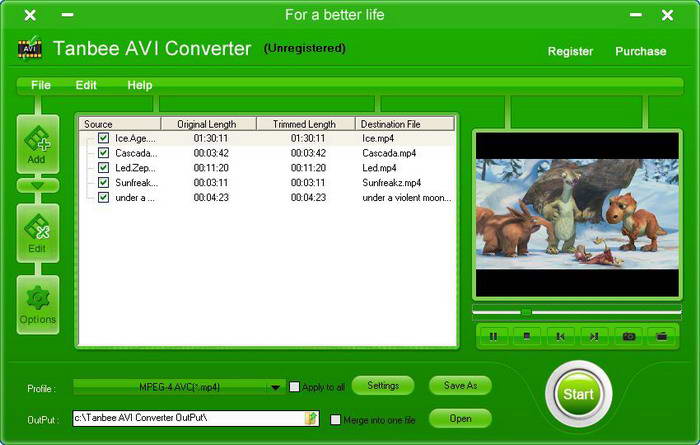700x445 pixels.
Task: Open the Edit menu in menu bar
Action: click(x=86, y=85)
